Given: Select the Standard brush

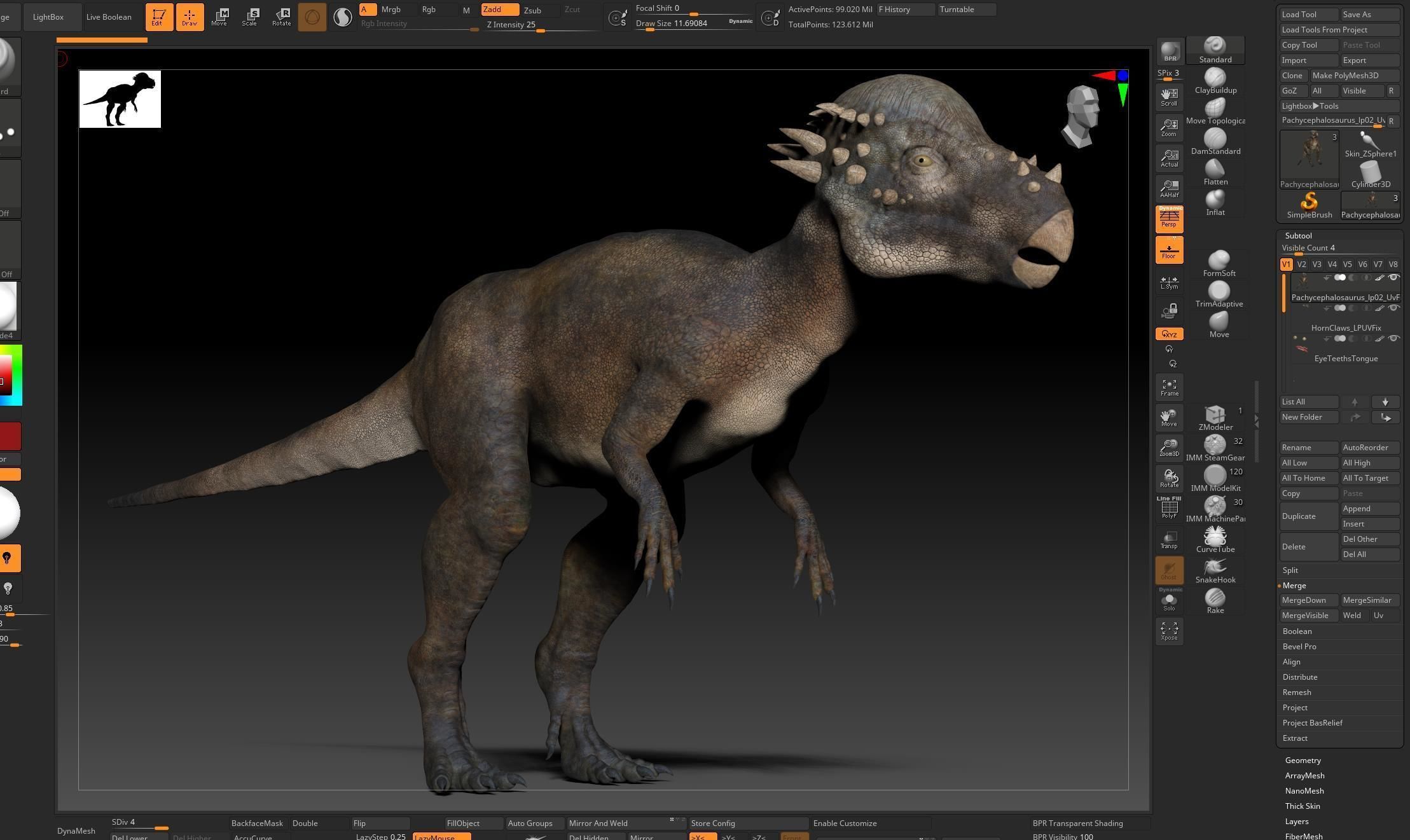Looking at the screenshot, I should click(x=1215, y=50).
